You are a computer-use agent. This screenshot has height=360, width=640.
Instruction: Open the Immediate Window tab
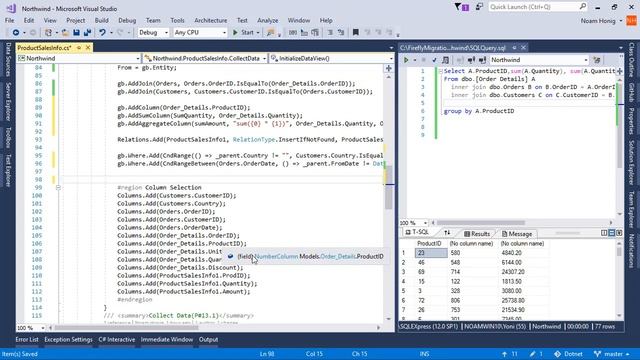(x=167, y=340)
